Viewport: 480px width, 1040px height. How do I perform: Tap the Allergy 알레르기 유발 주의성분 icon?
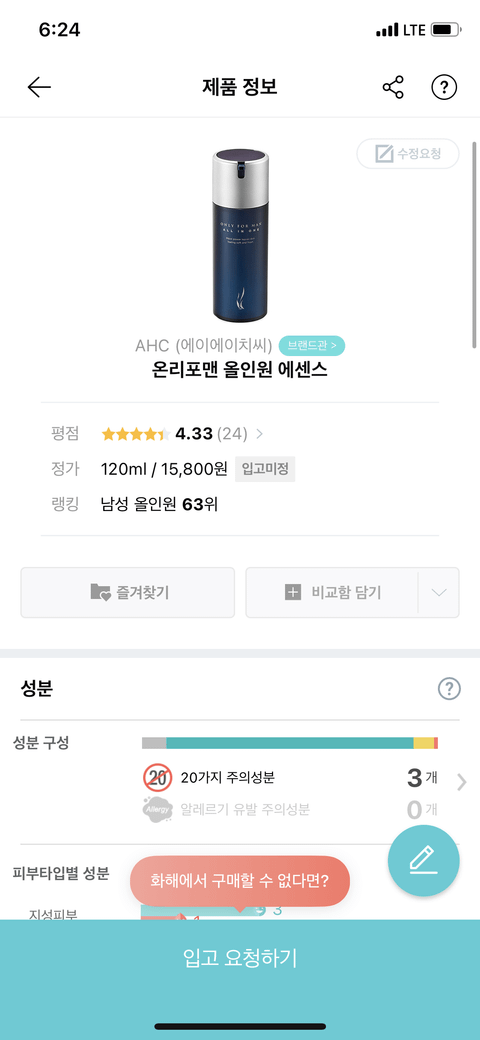[x=158, y=810]
